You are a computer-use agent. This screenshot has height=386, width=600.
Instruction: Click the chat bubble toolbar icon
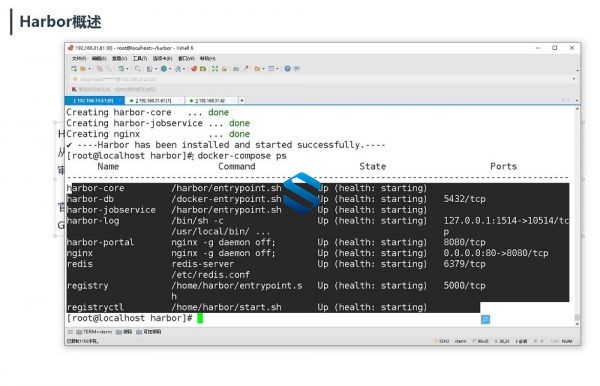tap(297, 69)
